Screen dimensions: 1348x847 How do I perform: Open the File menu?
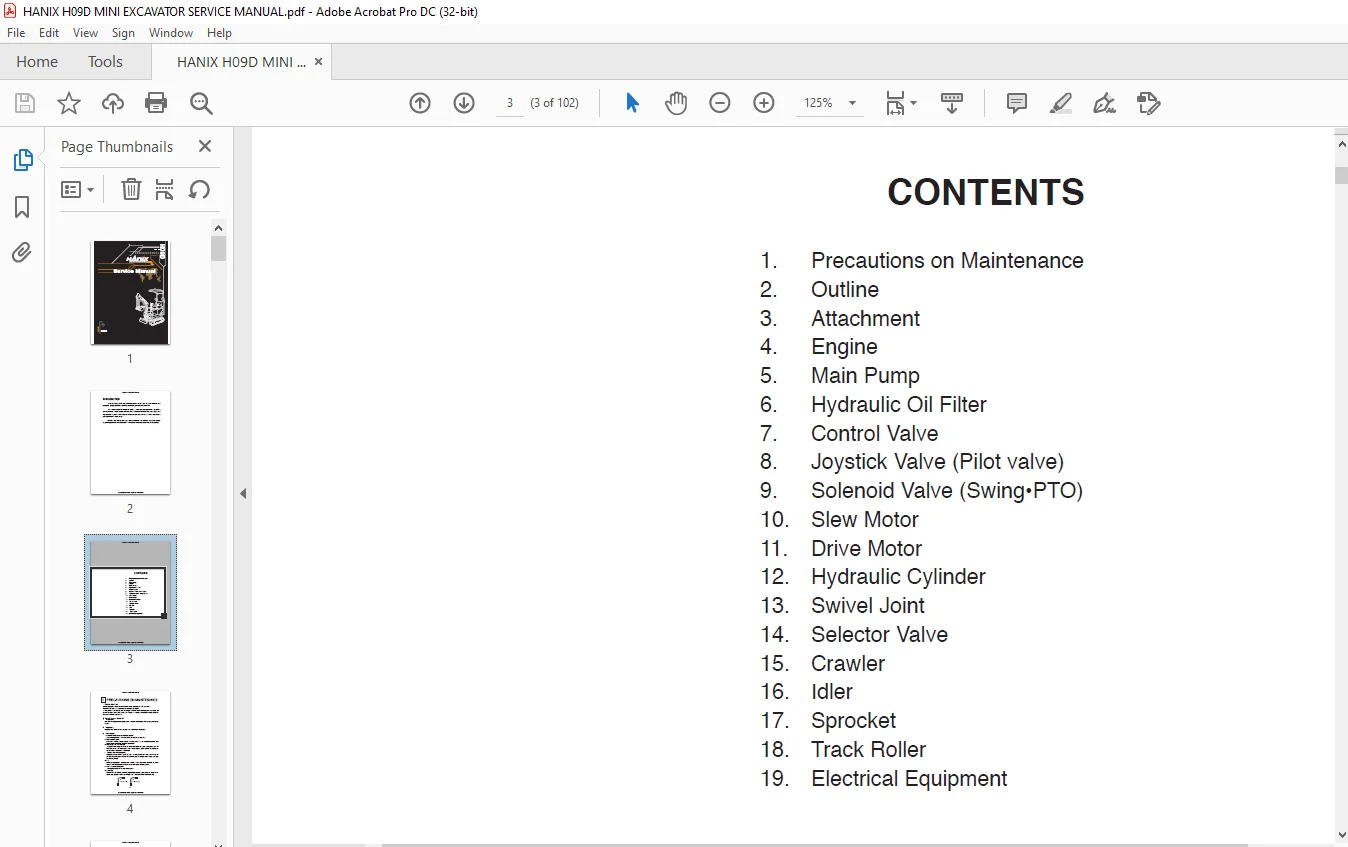[16, 33]
